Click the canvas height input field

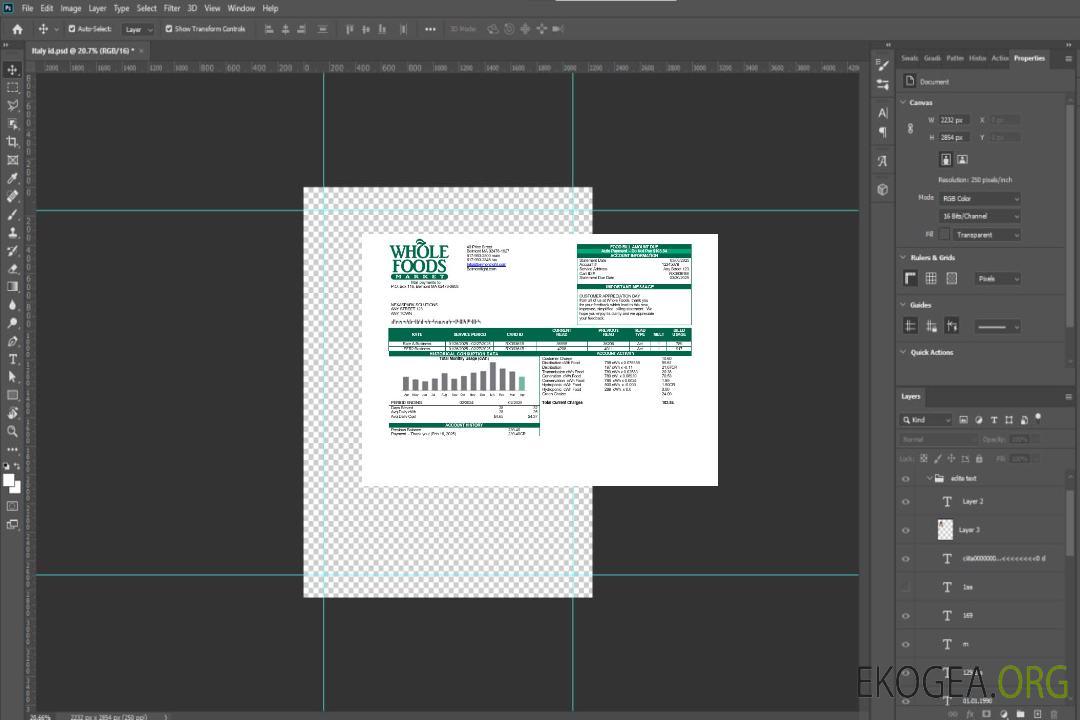[954, 138]
